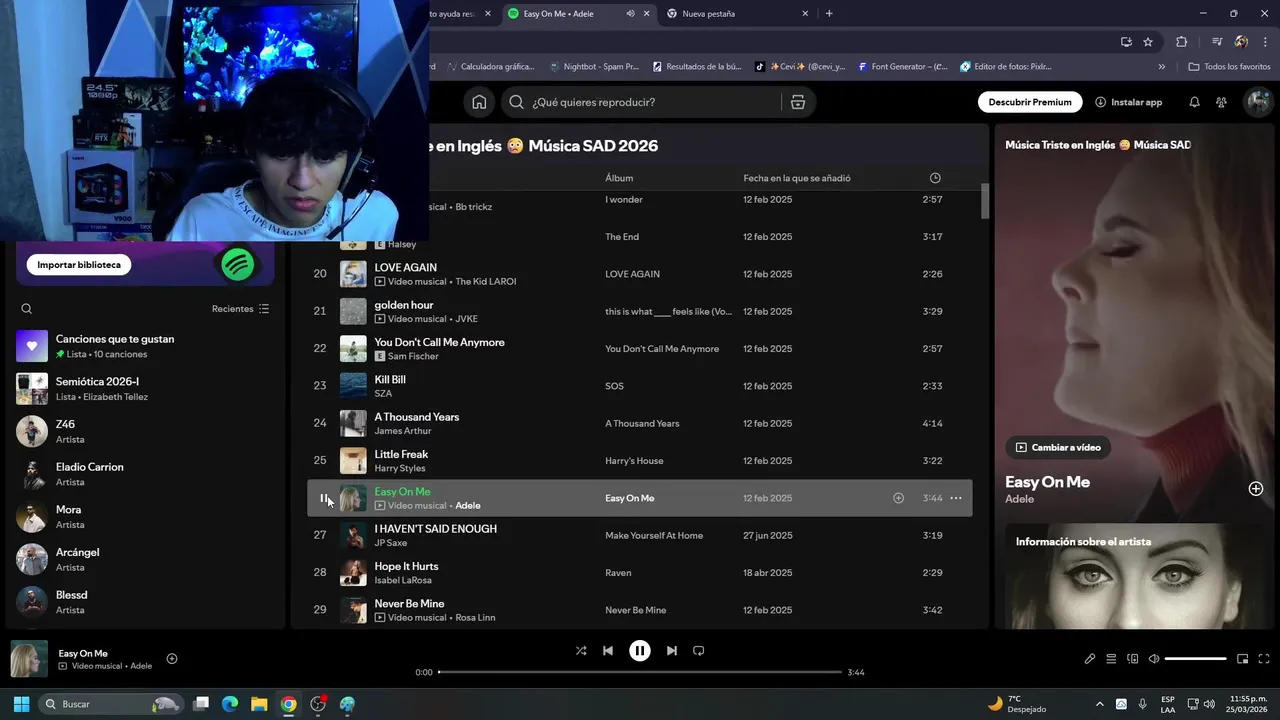Click Importar biblioteca button

(79, 265)
